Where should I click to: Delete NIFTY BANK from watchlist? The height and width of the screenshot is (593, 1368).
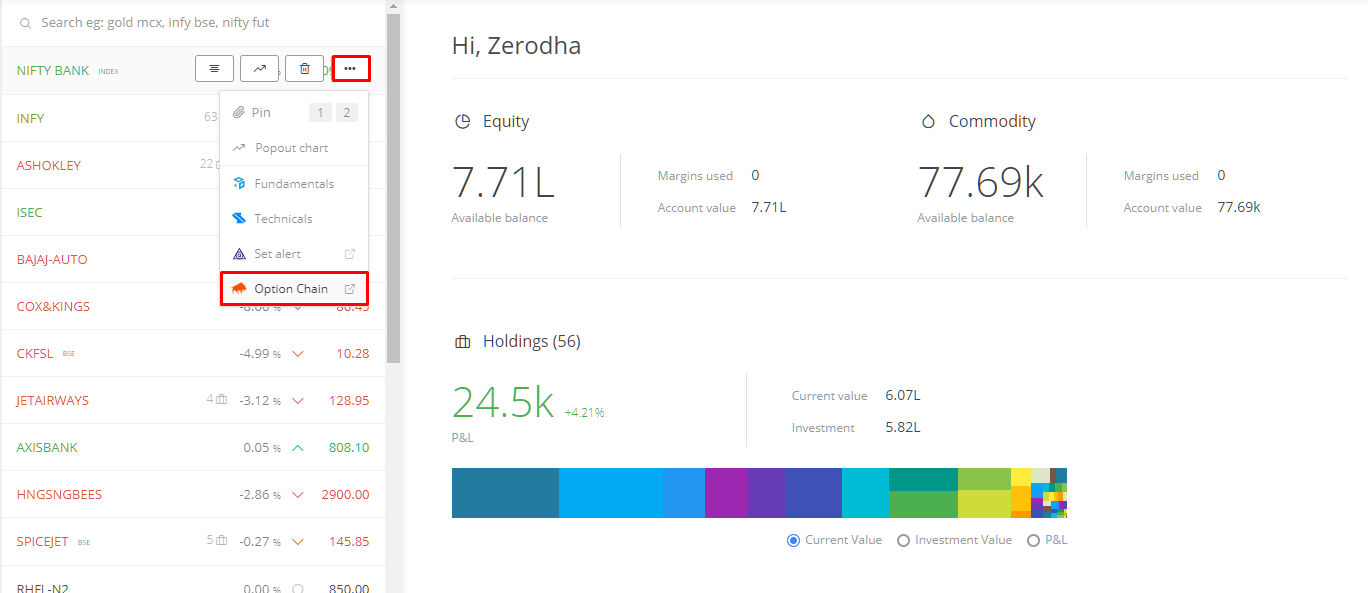(304, 69)
